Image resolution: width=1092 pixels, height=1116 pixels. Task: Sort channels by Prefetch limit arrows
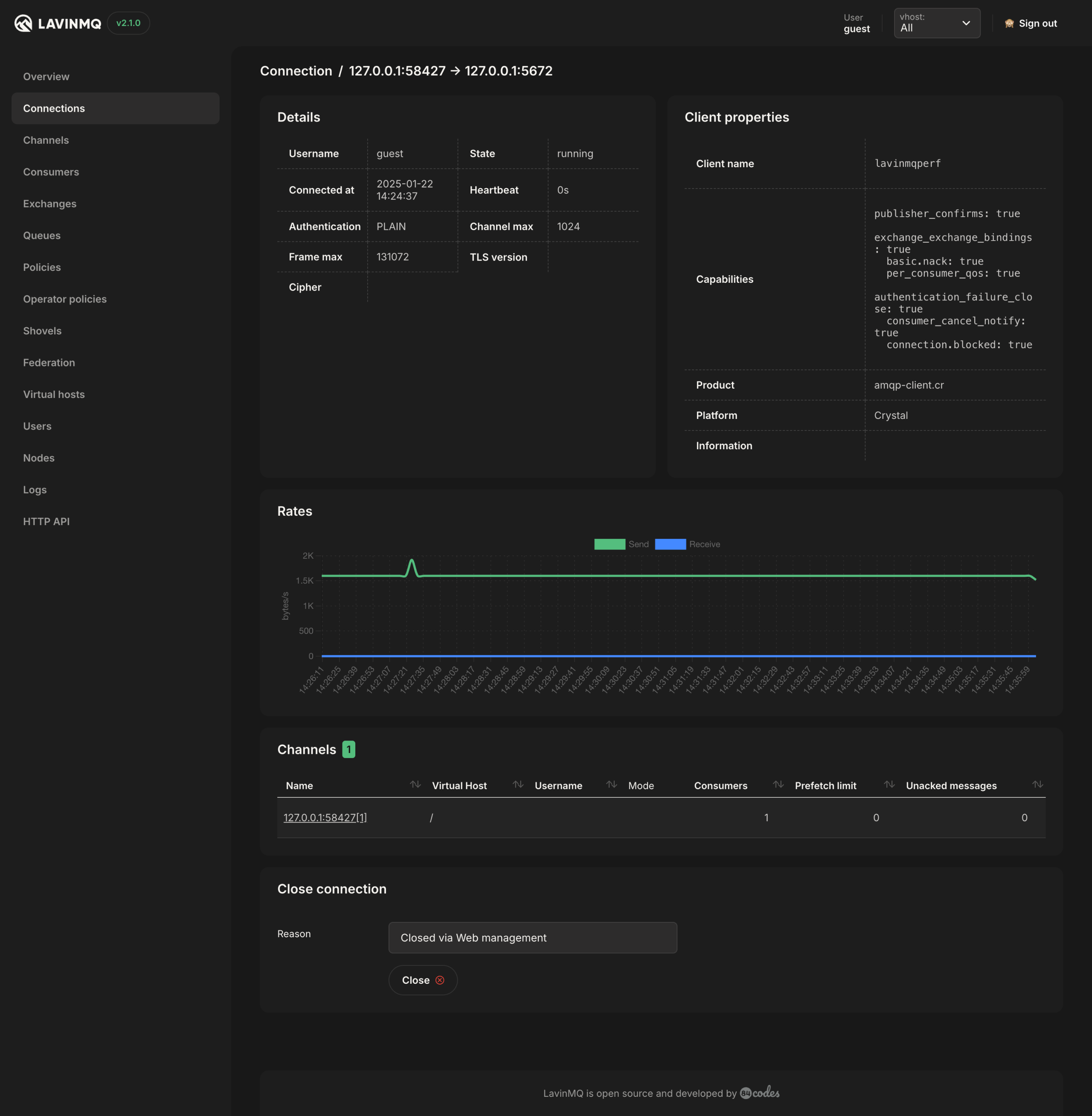(889, 785)
